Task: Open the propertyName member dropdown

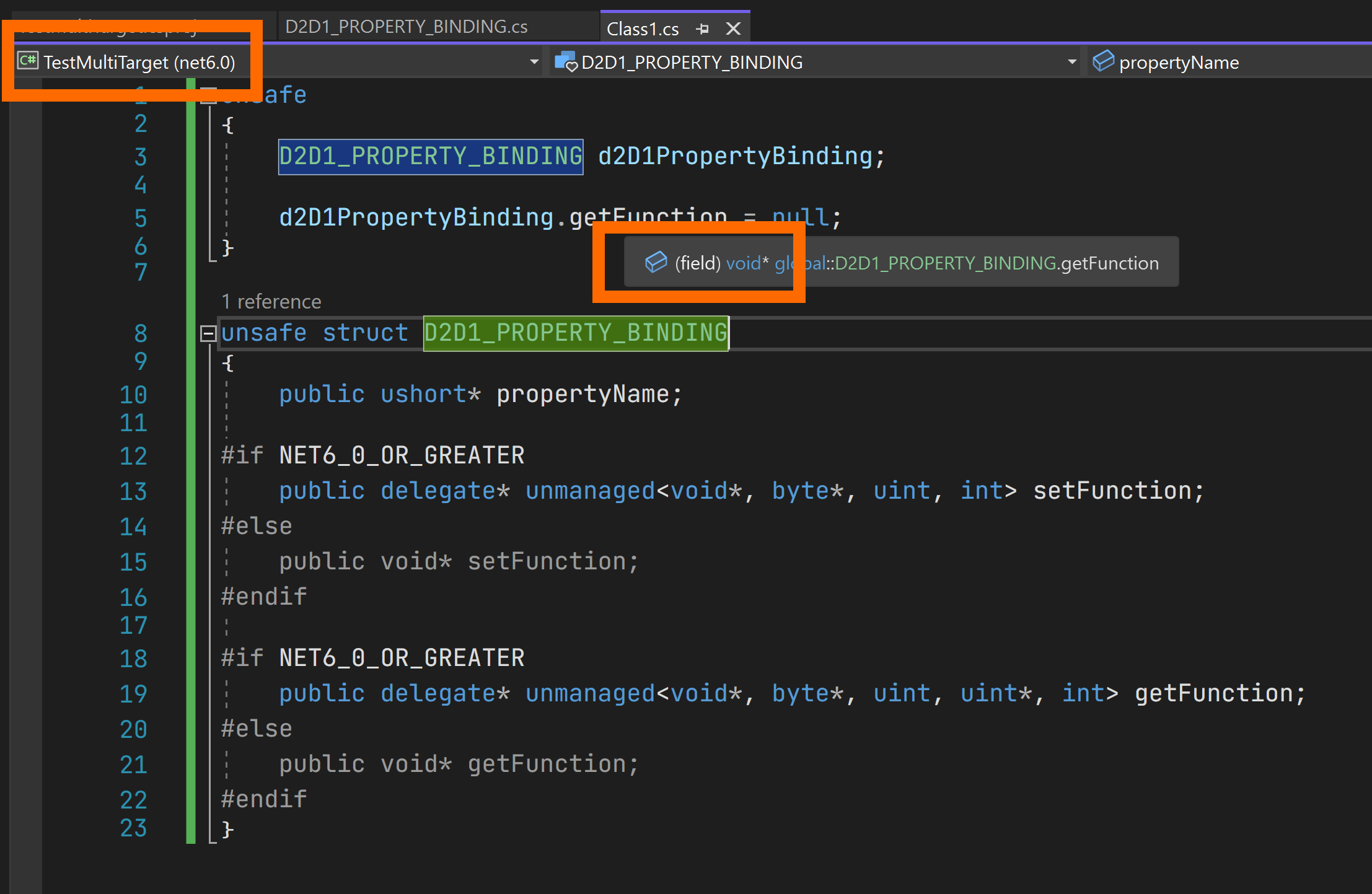Action: pyautogui.click(x=1229, y=62)
